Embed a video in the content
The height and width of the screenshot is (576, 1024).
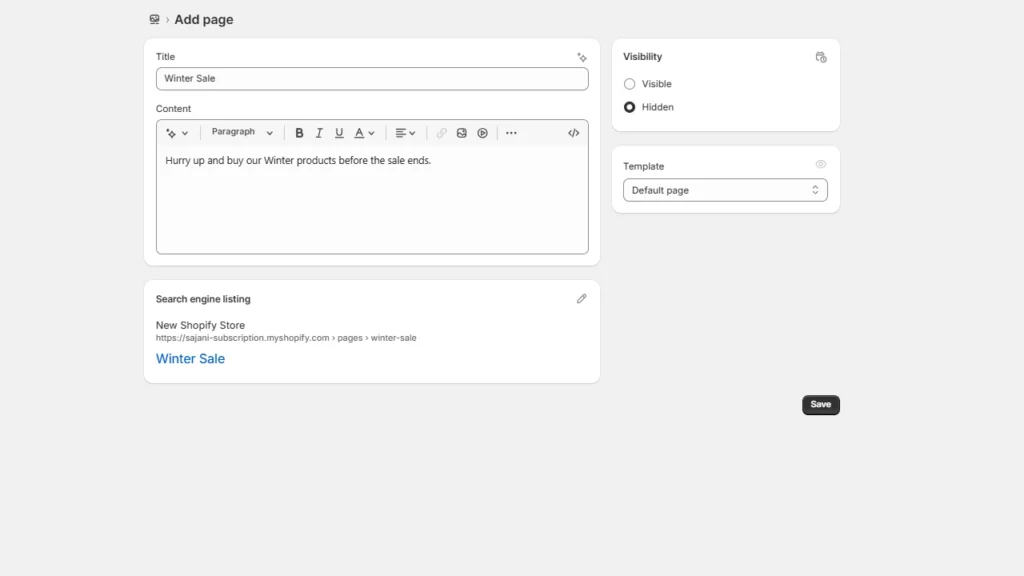point(481,132)
